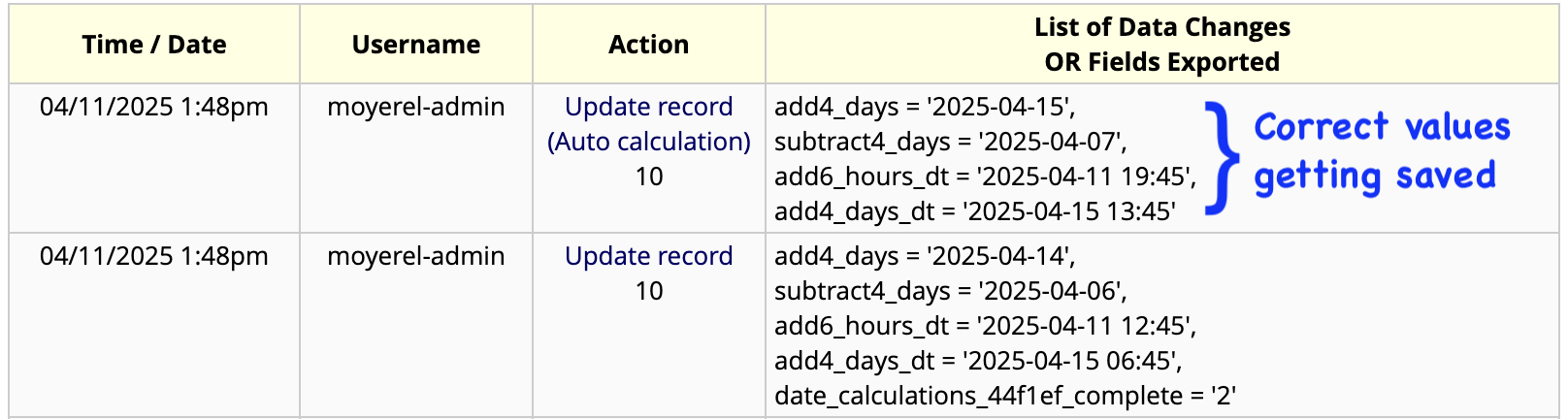Select the second row 'moyerel-admin' username
The height and width of the screenshot is (419, 1568).
pyautogui.click(x=416, y=256)
